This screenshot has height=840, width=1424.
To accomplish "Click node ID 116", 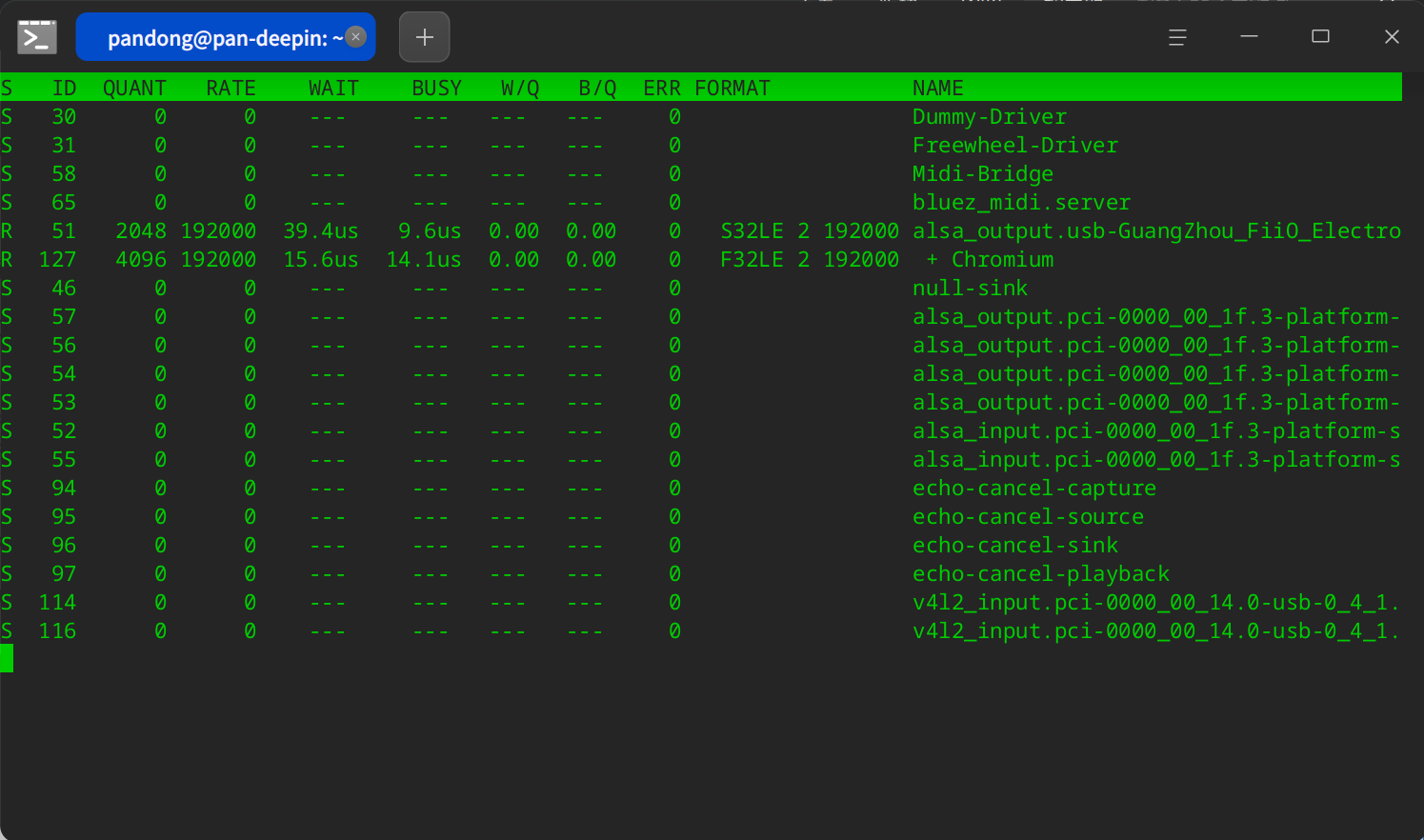I will pos(57,630).
